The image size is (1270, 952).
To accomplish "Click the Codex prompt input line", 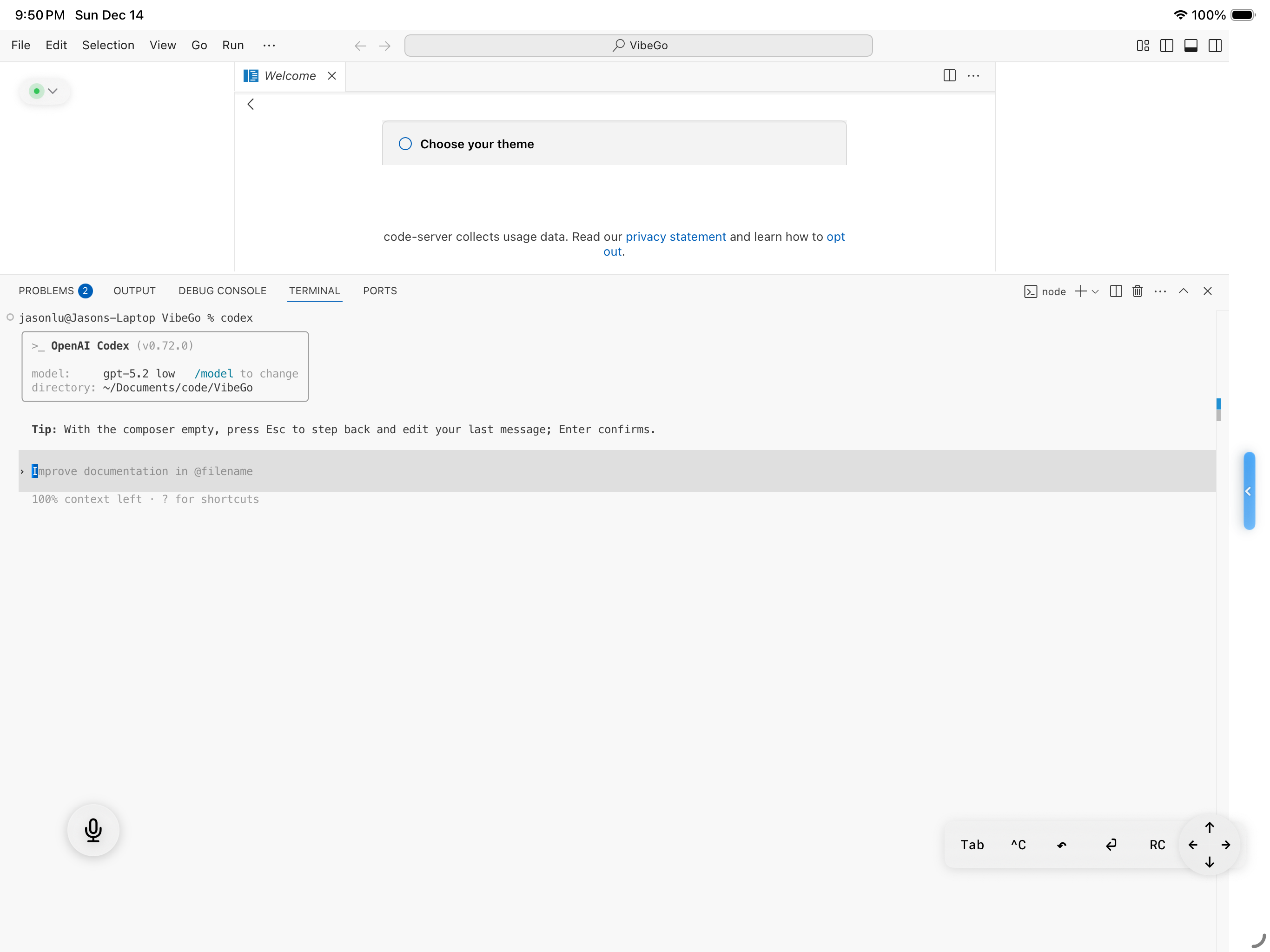I will point(616,471).
